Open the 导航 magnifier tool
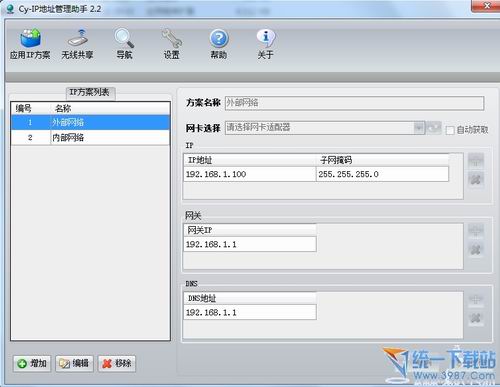 [124, 44]
